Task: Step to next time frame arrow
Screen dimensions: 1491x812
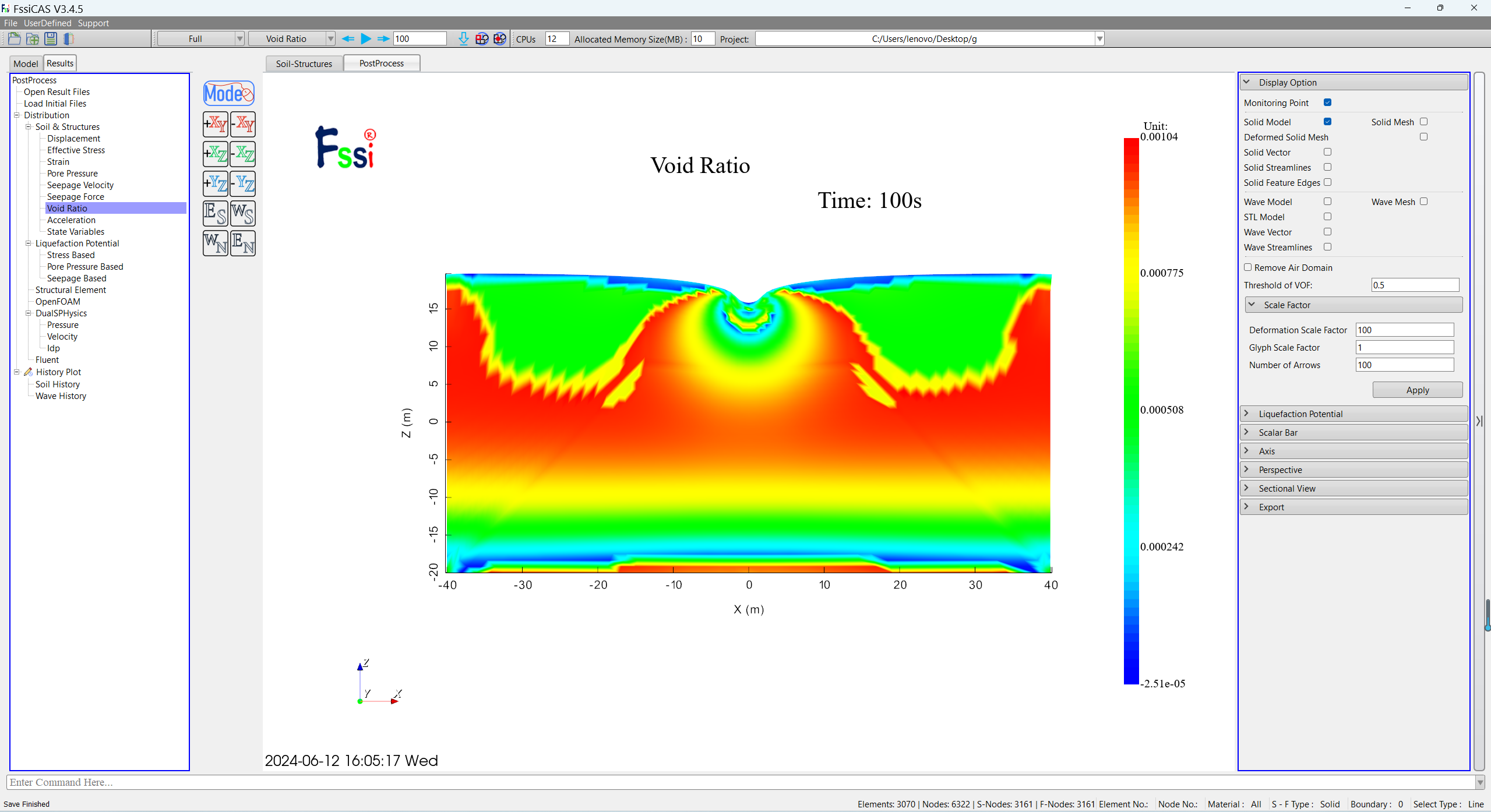Action: coord(383,39)
